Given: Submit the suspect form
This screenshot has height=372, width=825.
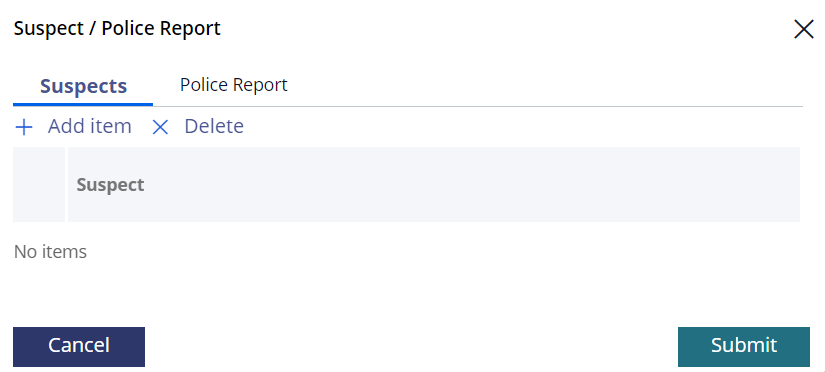Looking at the screenshot, I should 743,347.
